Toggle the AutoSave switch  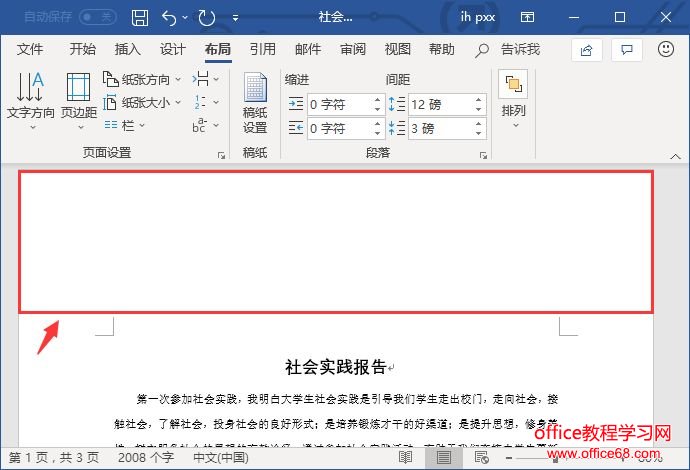[98, 17]
